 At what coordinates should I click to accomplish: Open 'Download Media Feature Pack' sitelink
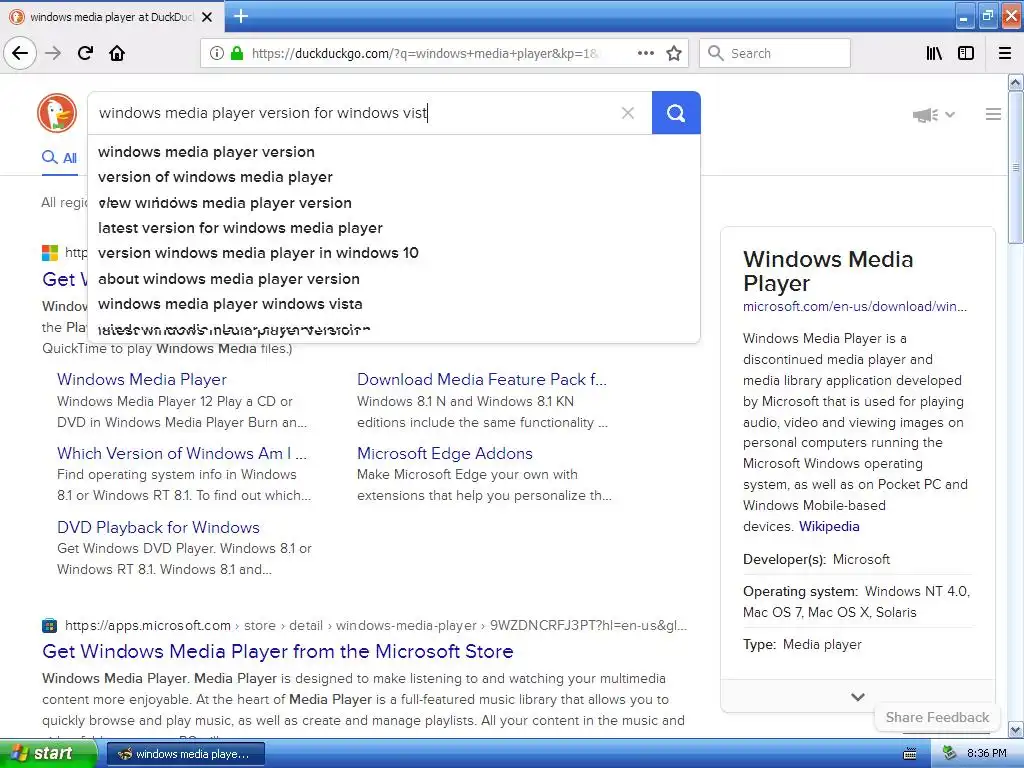click(x=482, y=379)
